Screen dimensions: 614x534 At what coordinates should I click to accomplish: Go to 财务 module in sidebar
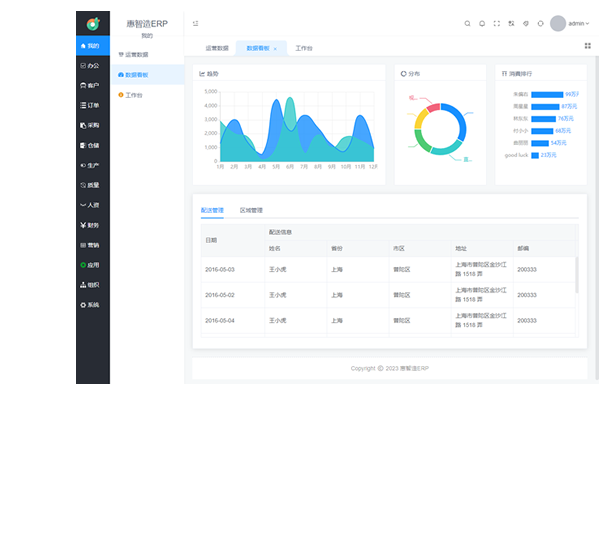tap(92, 225)
